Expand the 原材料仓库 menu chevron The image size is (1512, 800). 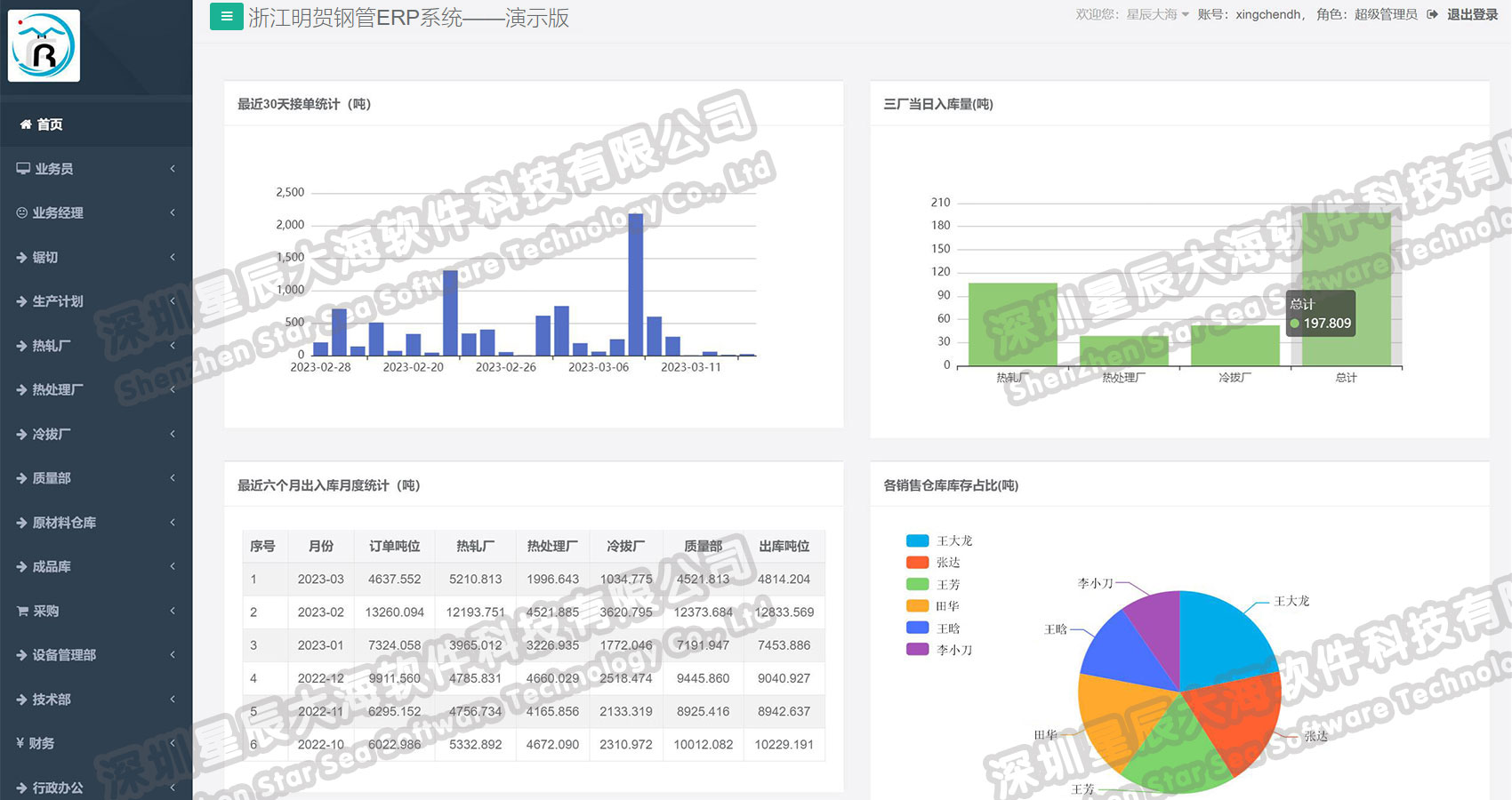point(173,523)
